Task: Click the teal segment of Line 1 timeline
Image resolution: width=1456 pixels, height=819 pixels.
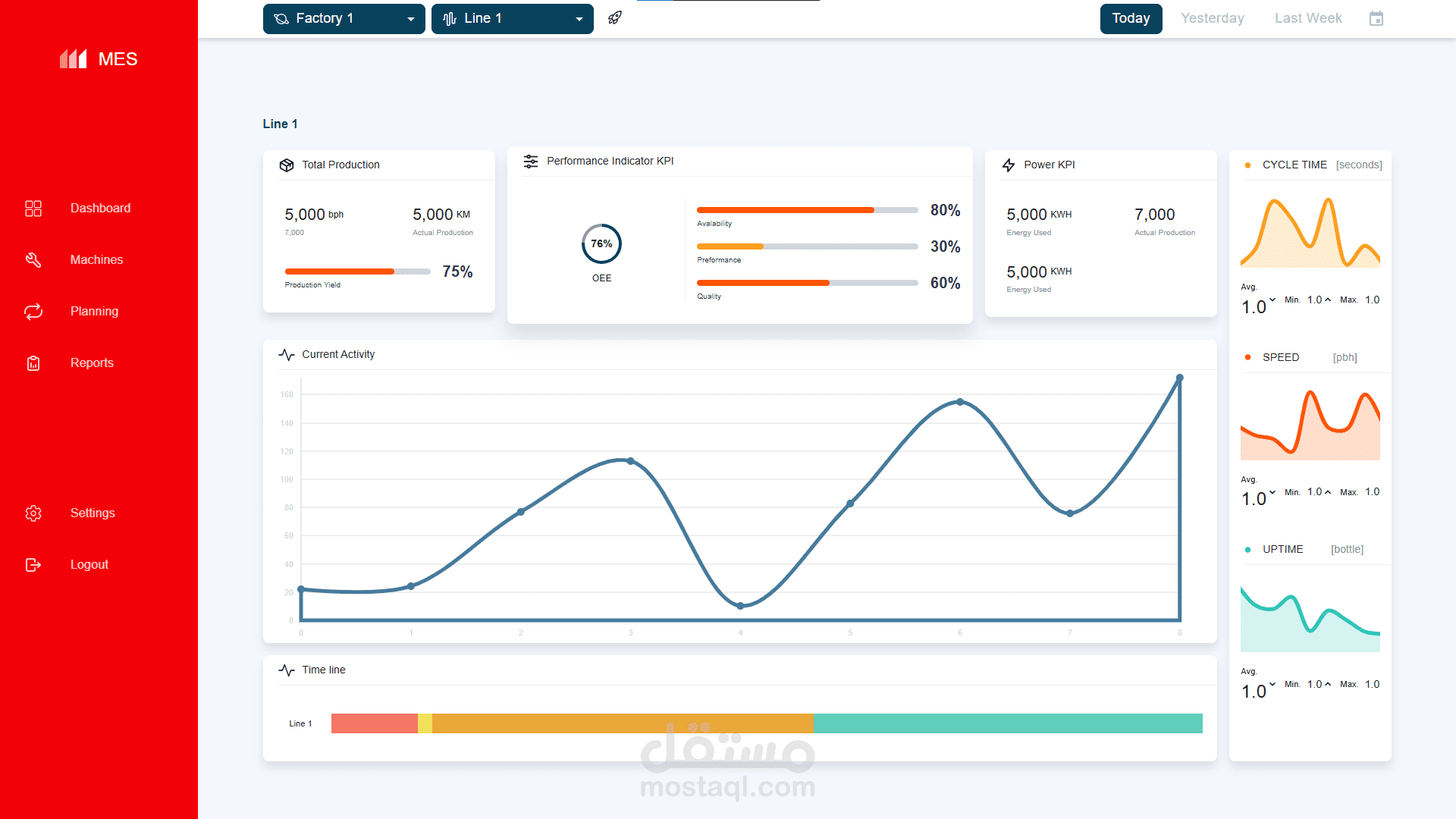Action: (x=1007, y=723)
